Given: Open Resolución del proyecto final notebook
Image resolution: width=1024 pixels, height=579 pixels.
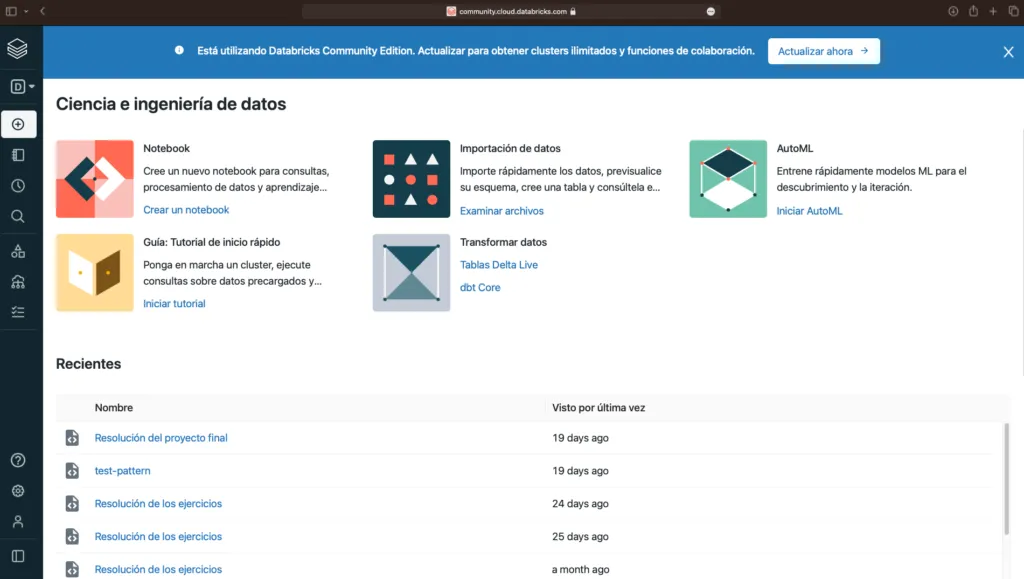Looking at the screenshot, I should click(x=160, y=437).
